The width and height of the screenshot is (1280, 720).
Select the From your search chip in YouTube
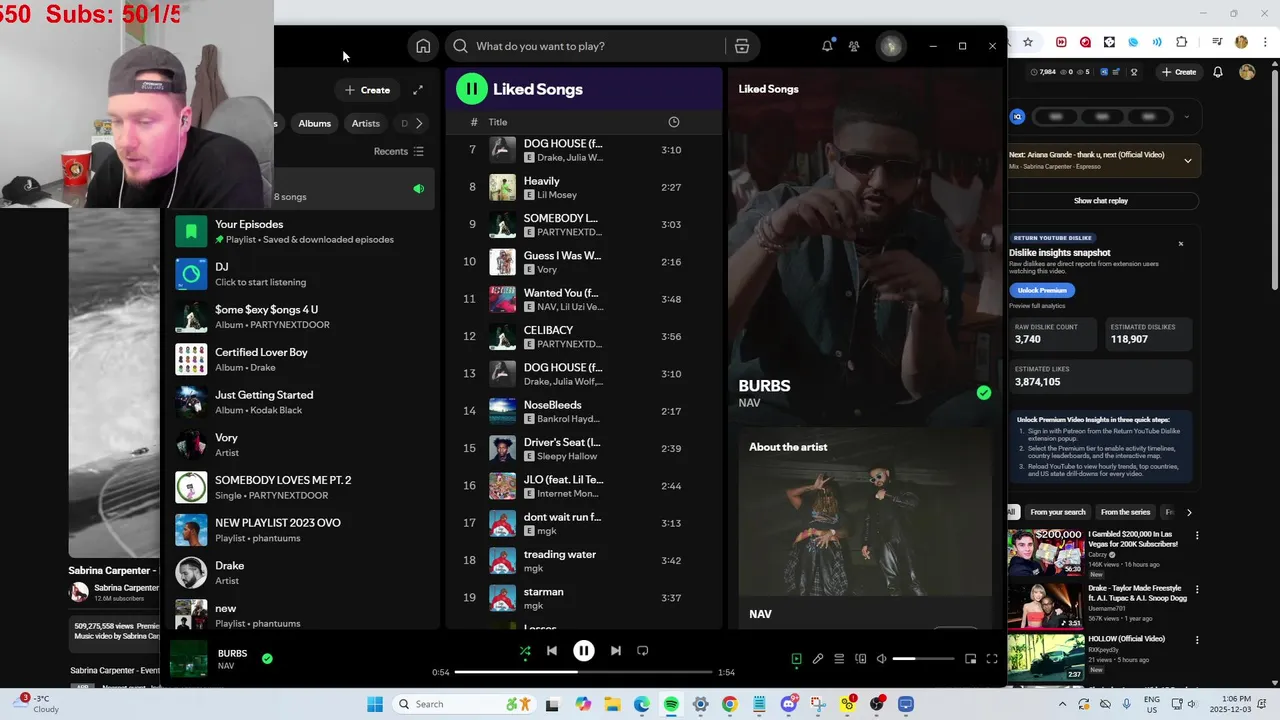1057,512
